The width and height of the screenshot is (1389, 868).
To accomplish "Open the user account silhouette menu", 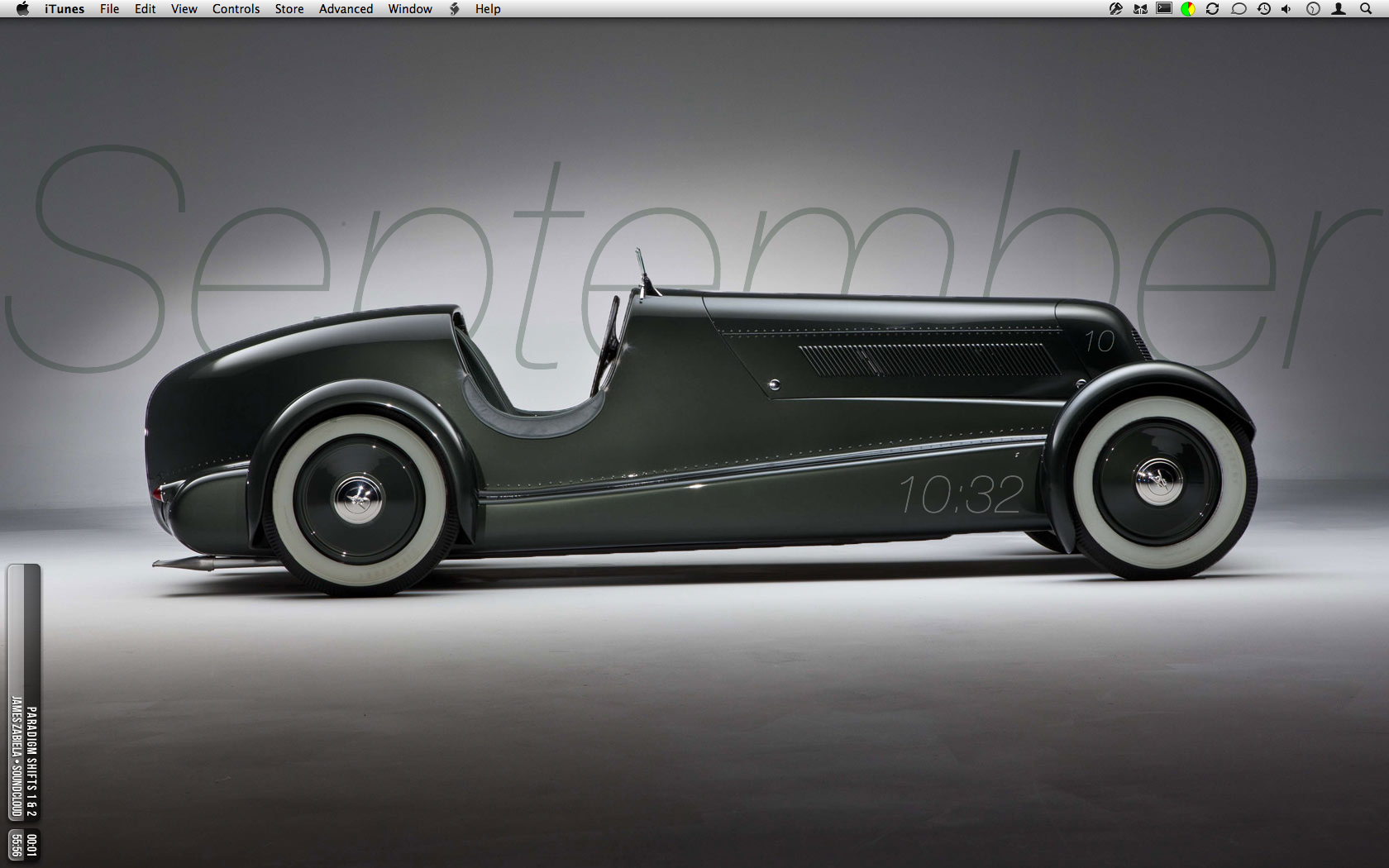I will [1339, 9].
